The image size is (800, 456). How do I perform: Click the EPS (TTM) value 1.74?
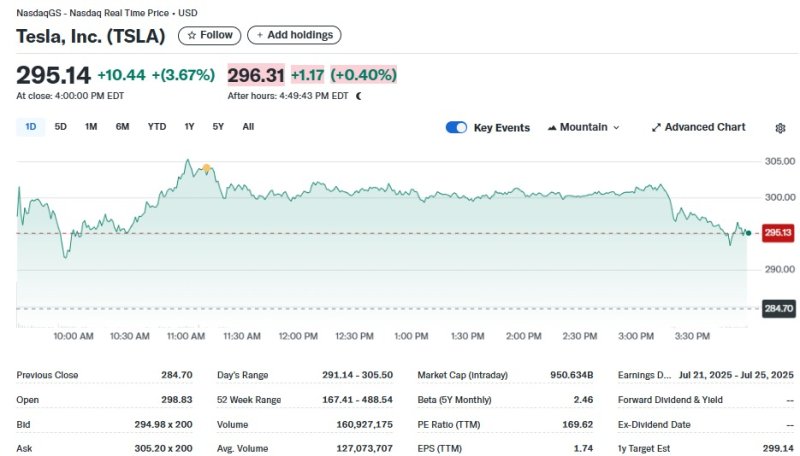583,449
